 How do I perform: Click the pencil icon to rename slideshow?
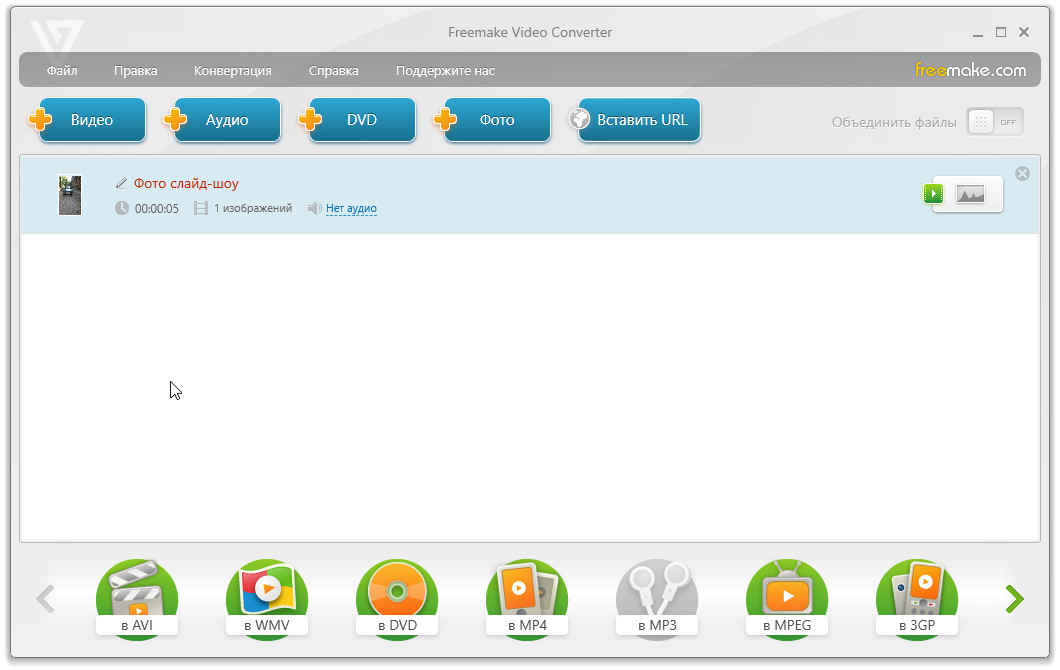tap(121, 183)
